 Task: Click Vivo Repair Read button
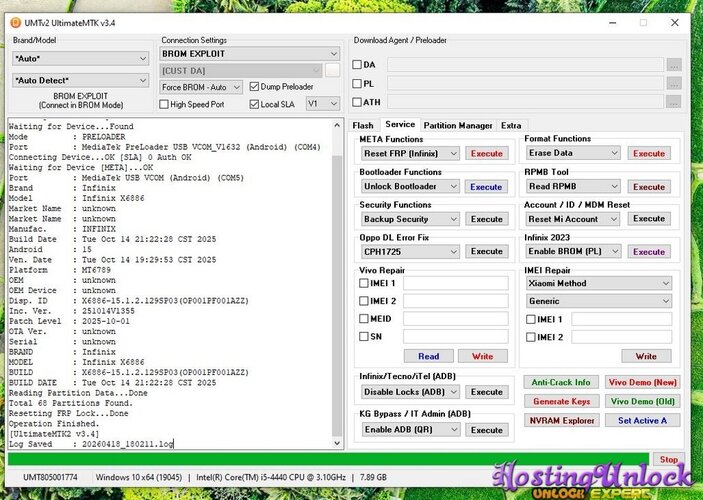click(x=429, y=357)
